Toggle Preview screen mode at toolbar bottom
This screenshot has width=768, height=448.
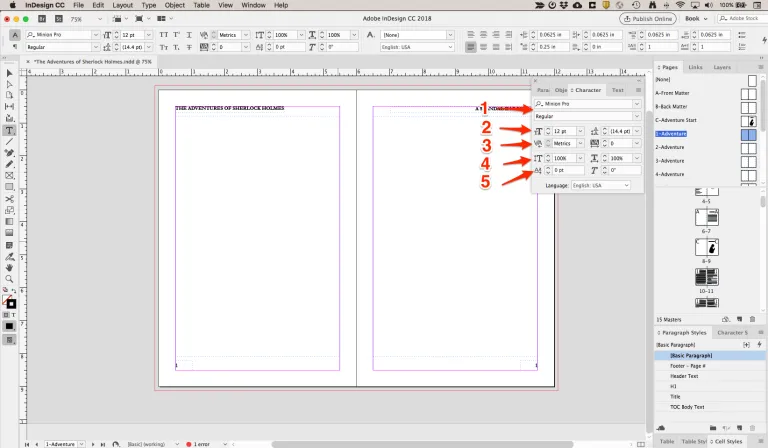[x=9, y=340]
